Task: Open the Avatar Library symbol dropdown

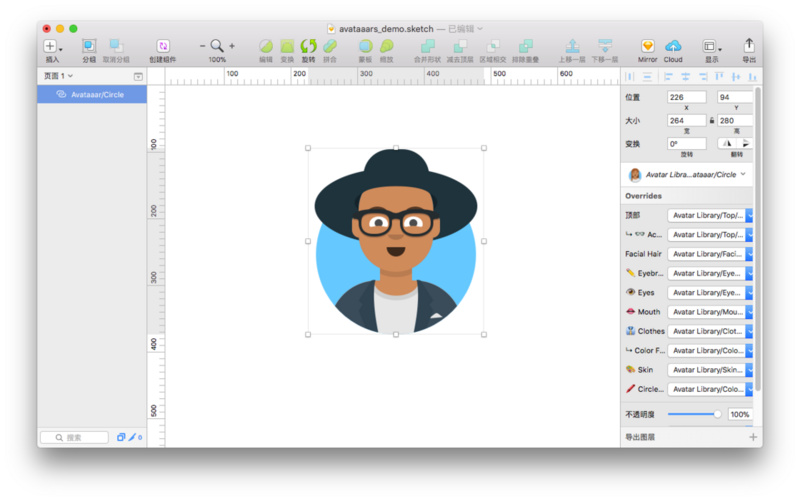Action: point(687,174)
